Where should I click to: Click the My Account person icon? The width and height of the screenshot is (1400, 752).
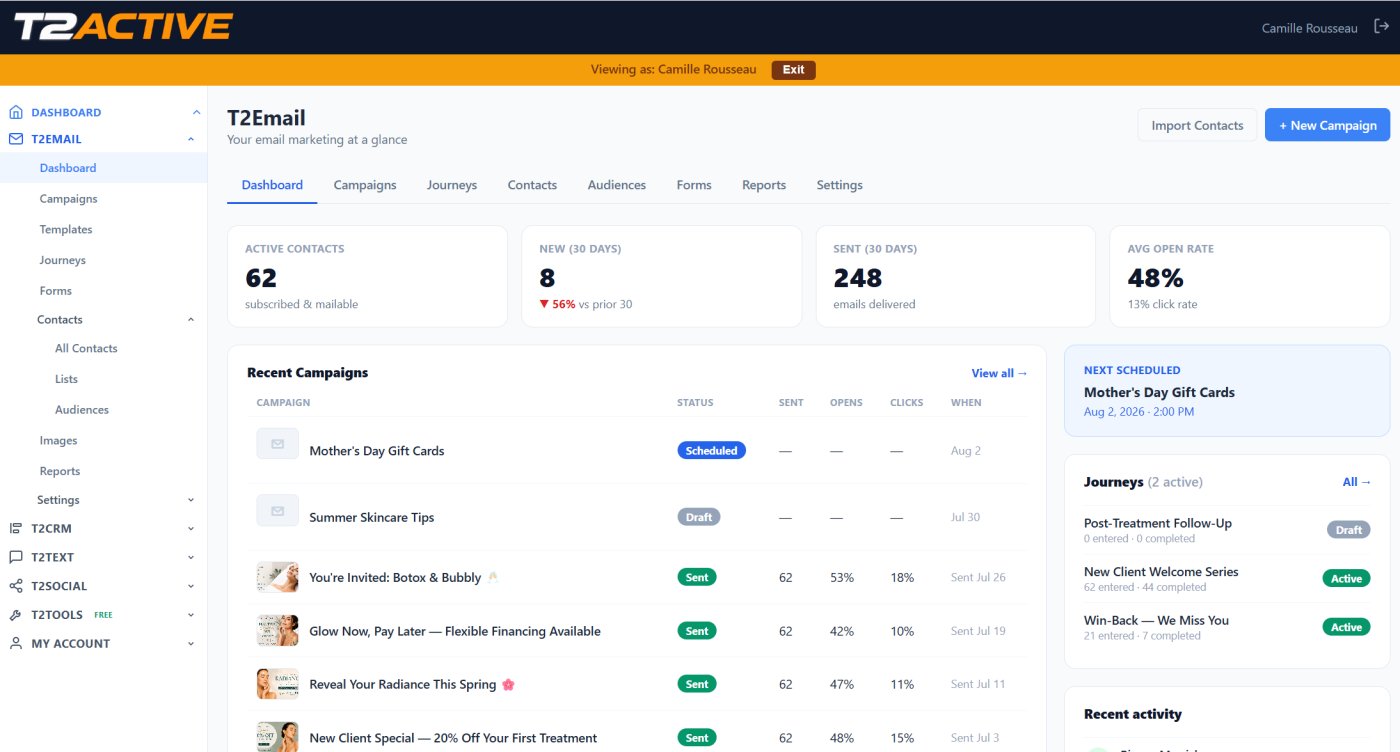(x=16, y=643)
